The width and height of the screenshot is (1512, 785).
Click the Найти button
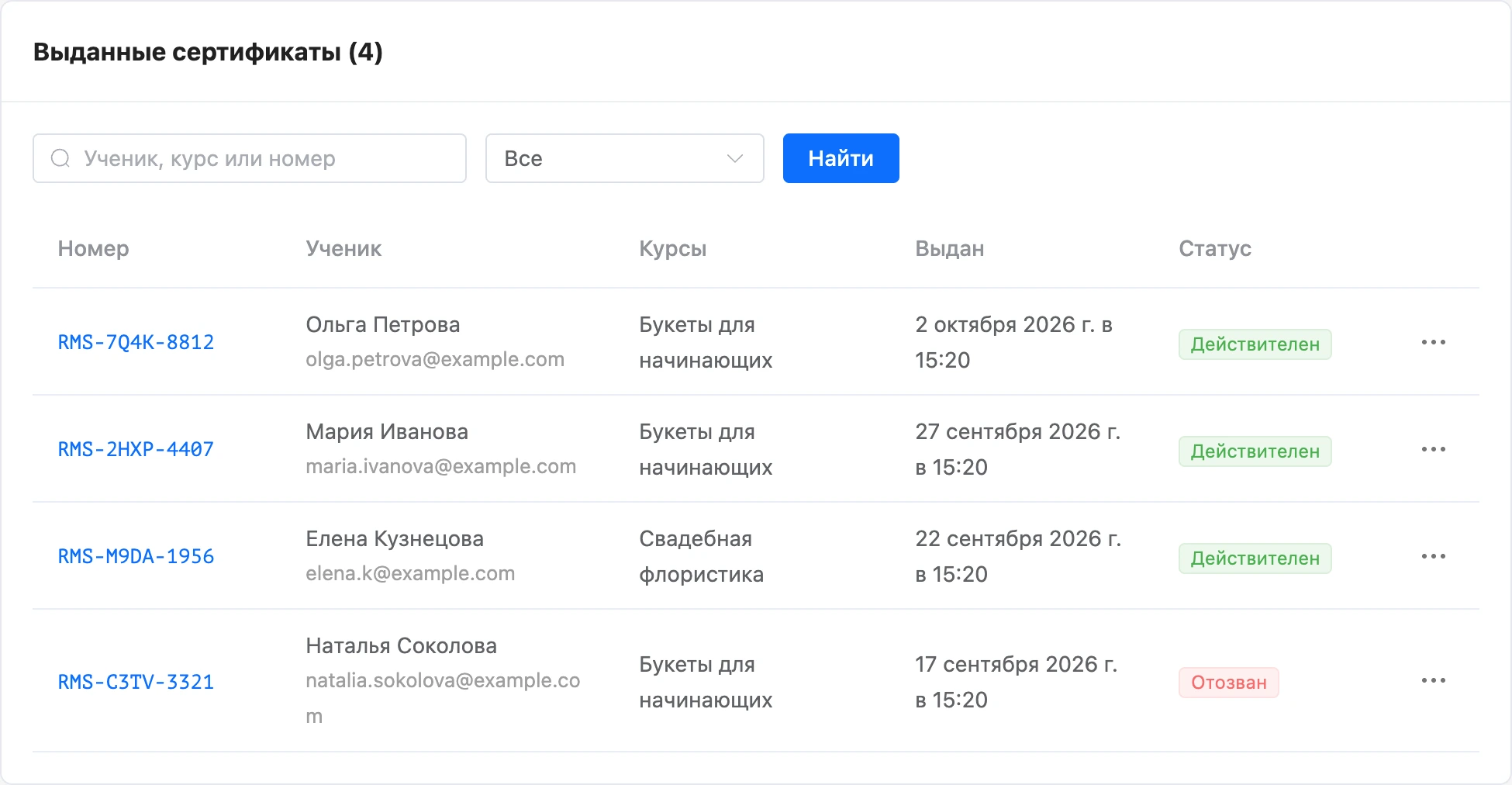pyautogui.click(x=841, y=158)
